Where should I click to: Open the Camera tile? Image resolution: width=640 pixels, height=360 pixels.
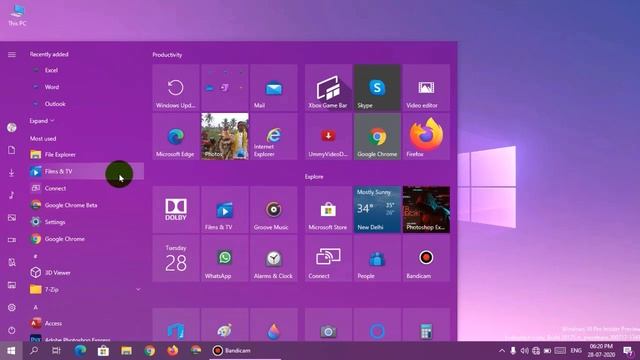click(x=328, y=325)
